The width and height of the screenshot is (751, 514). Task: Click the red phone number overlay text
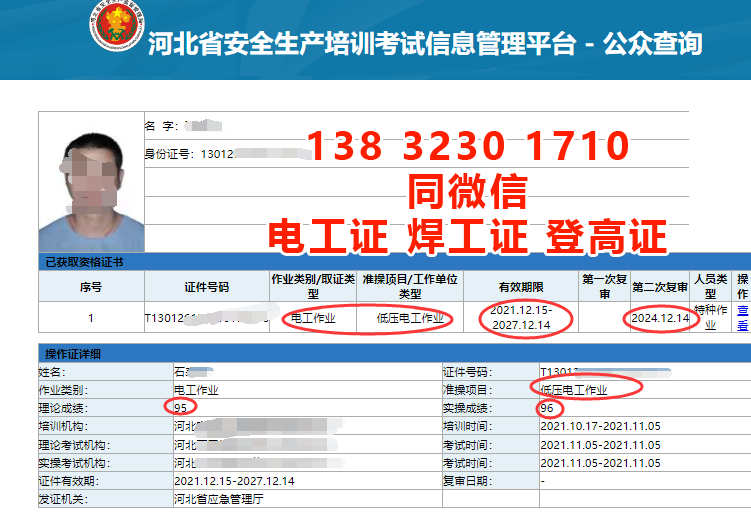click(467, 147)
